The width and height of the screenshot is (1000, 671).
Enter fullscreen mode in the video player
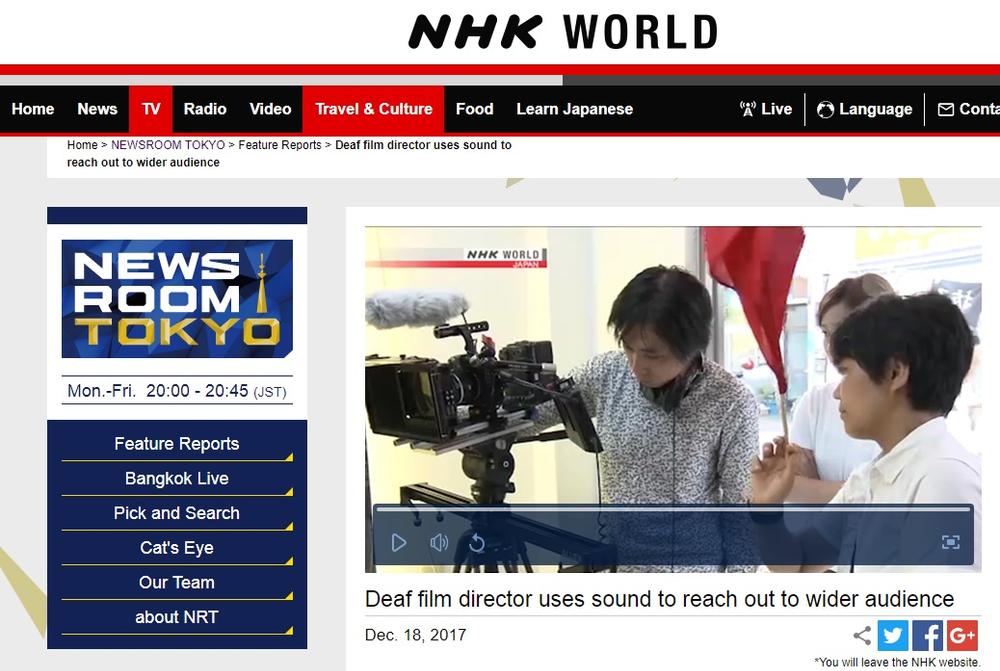[x=950, y=542]
